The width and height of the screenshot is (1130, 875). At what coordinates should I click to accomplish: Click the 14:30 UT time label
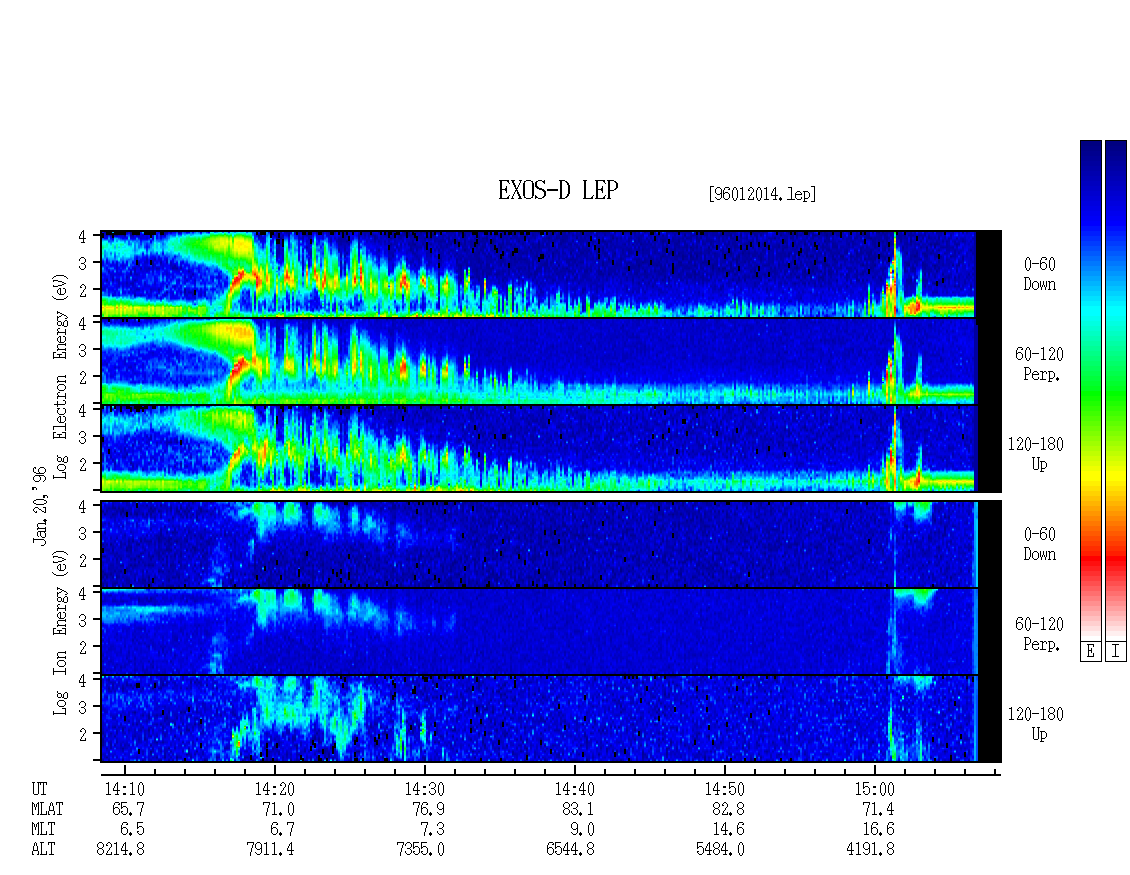[424, 789]
